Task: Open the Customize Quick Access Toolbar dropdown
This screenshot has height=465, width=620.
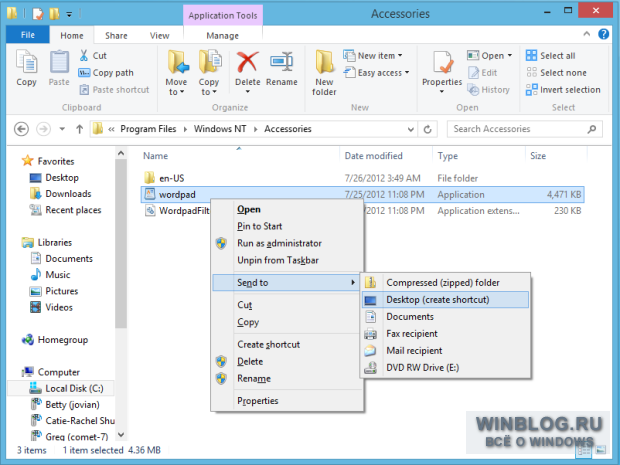Action: (69, 15)
